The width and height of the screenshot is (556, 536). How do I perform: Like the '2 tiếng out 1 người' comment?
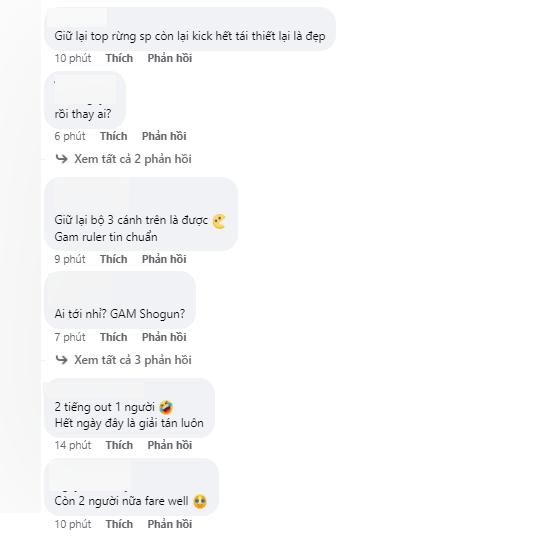[x=119, y=445]
